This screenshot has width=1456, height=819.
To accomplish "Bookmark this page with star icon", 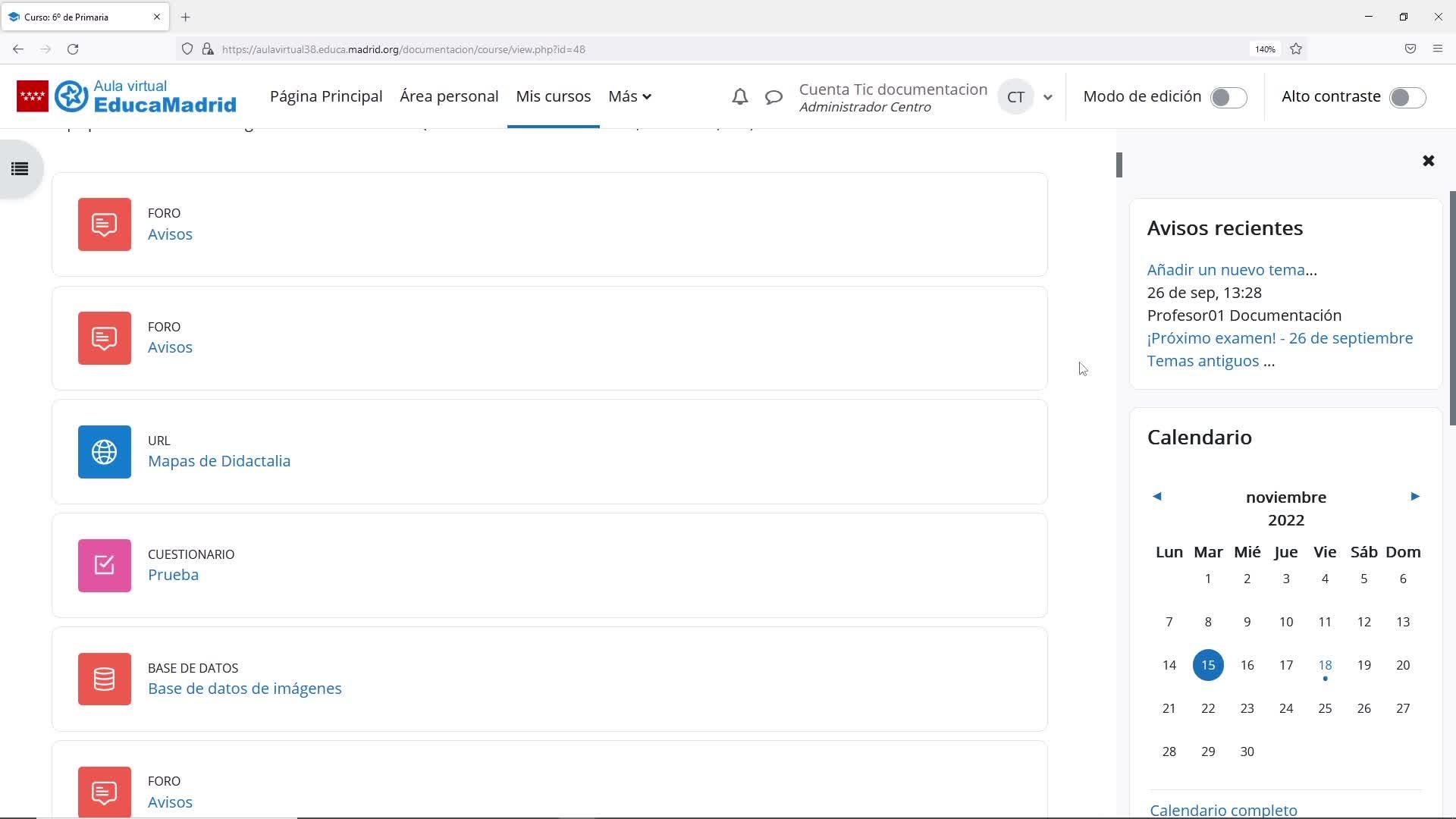I will click(x=1296, y=49).
